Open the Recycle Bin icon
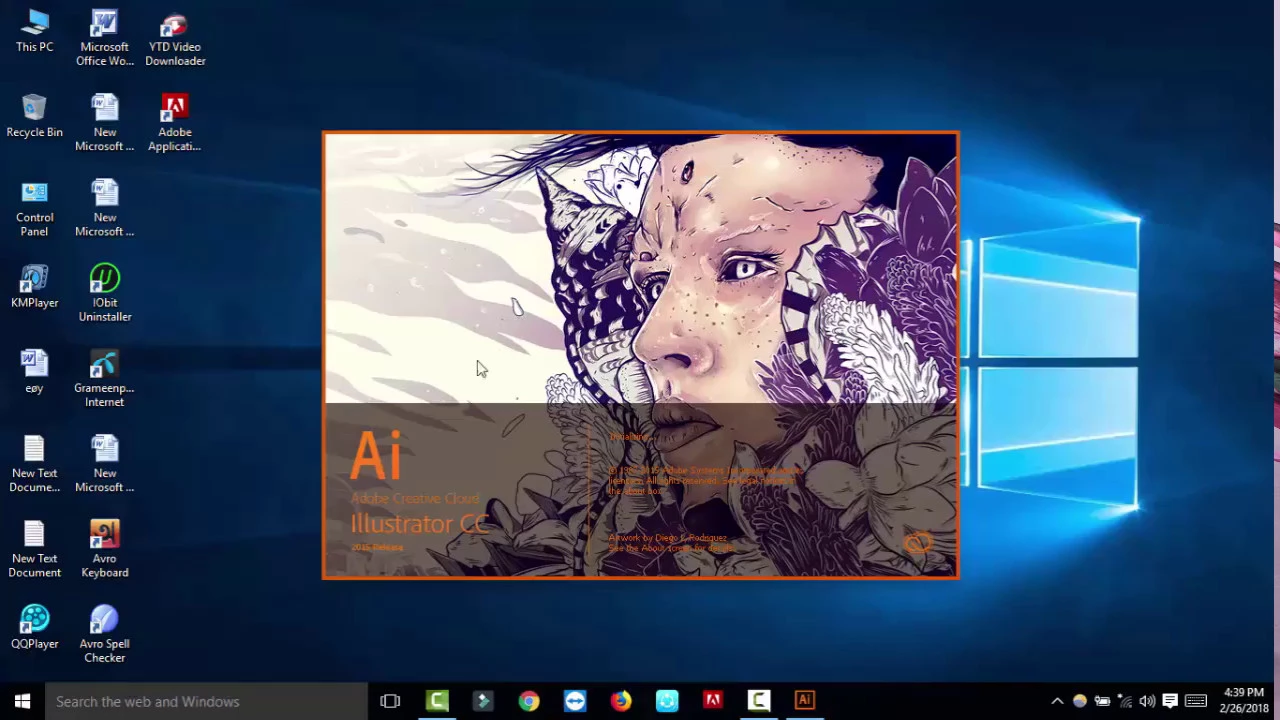The width and height of the screenshot is (1280, 720). click(x=34, y=117)
